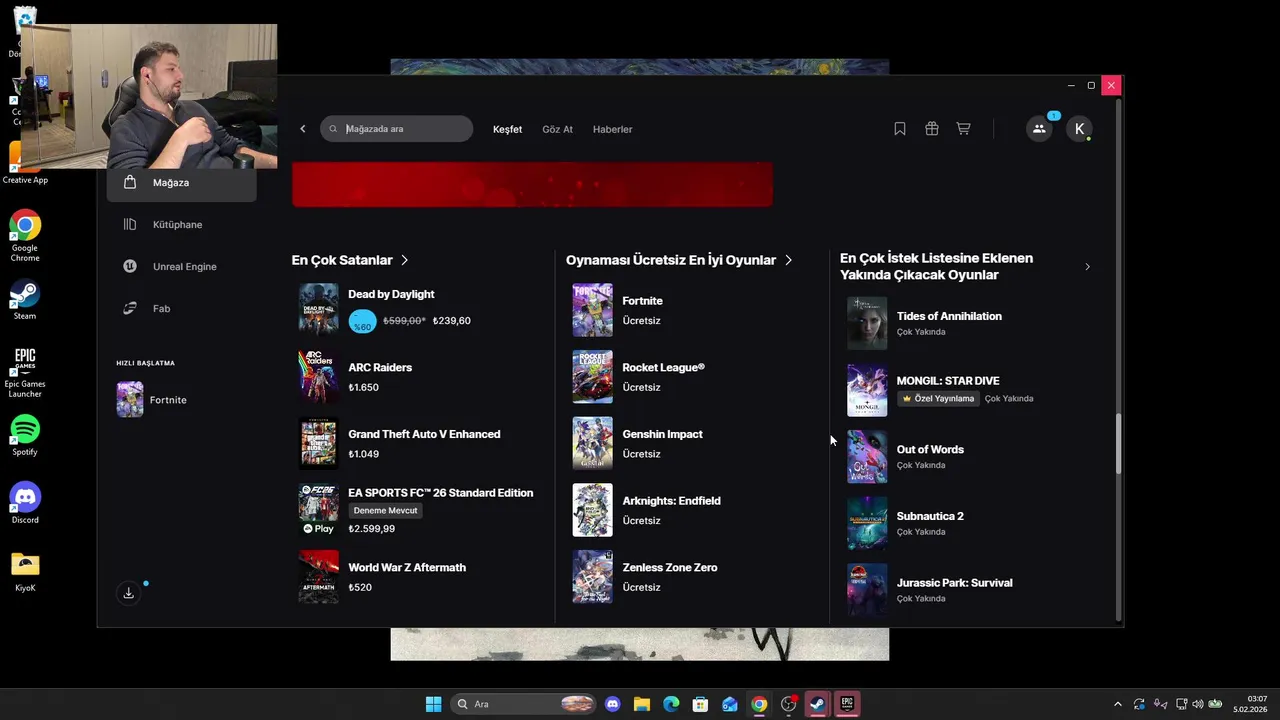Click the Mağazada ara search field

click(x=397, y=129)
